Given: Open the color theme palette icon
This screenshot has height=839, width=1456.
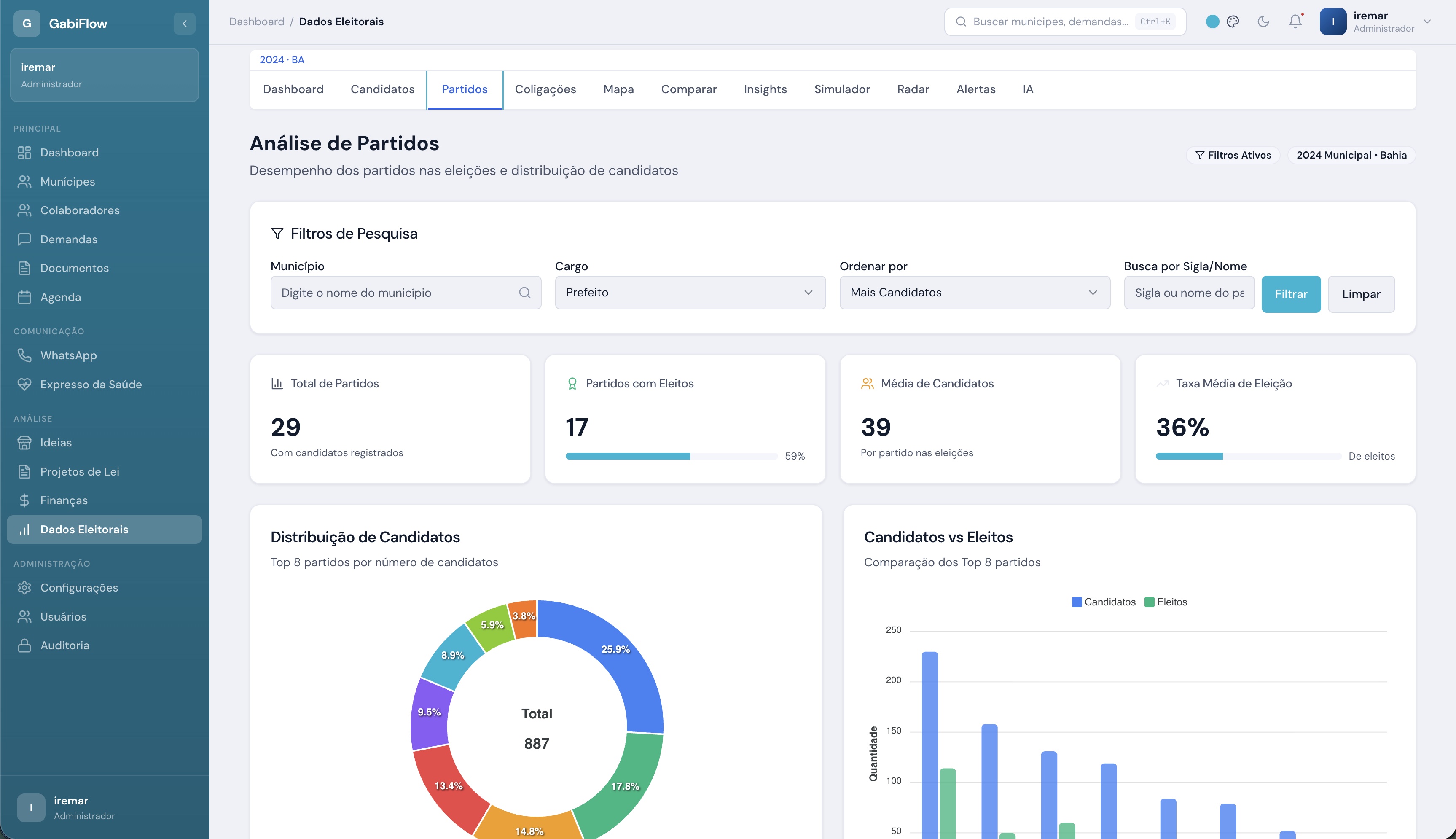Looking at the screenshot, I should (1233, 22).
